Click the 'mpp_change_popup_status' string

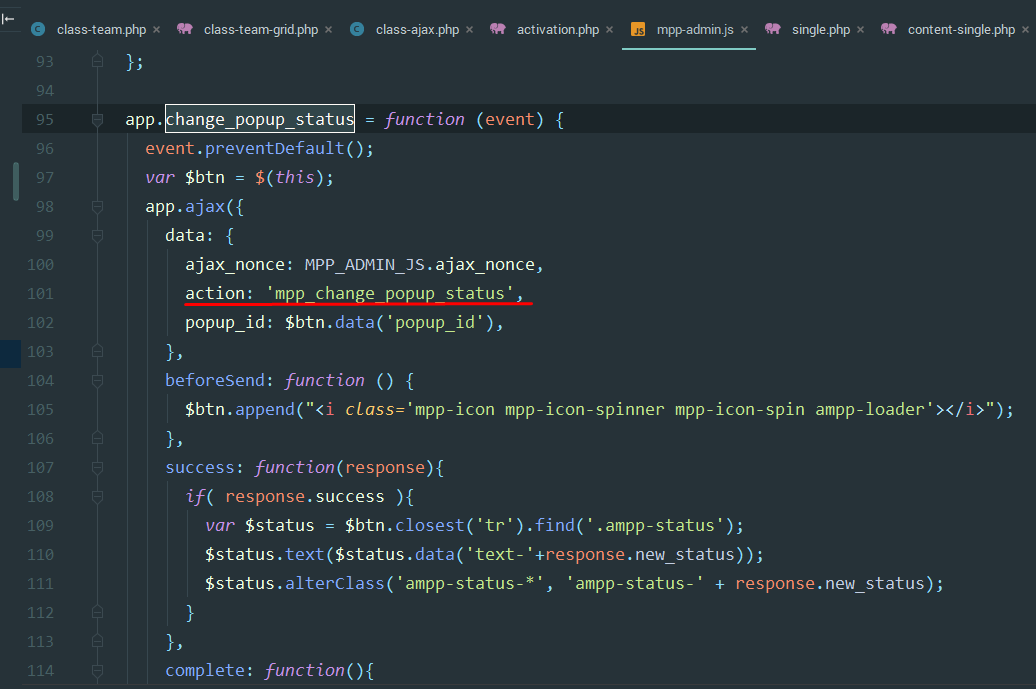tap(390, 293)
